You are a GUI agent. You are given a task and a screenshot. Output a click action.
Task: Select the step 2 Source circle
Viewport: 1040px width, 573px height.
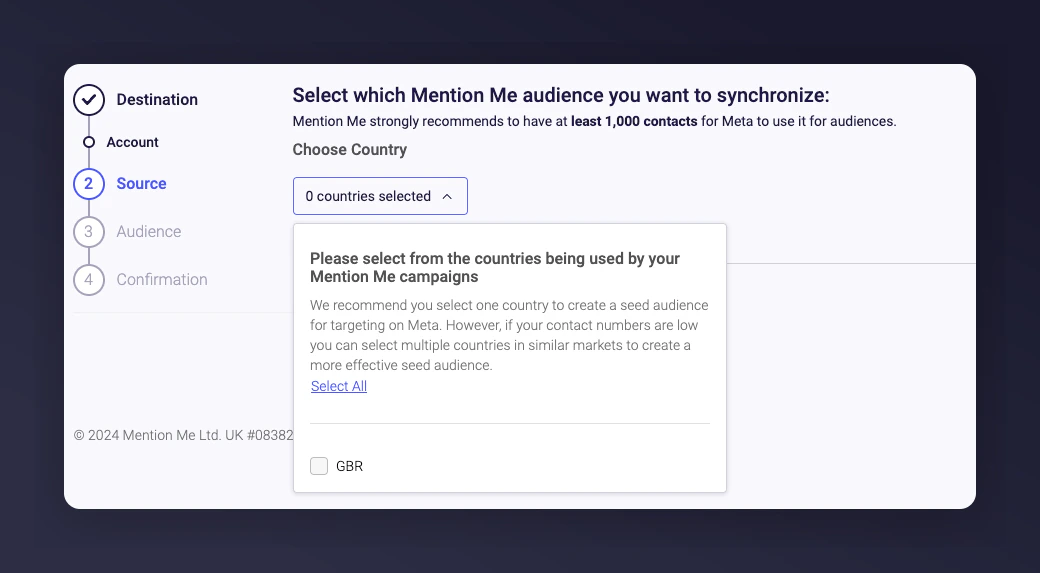[x=89, y=184]
